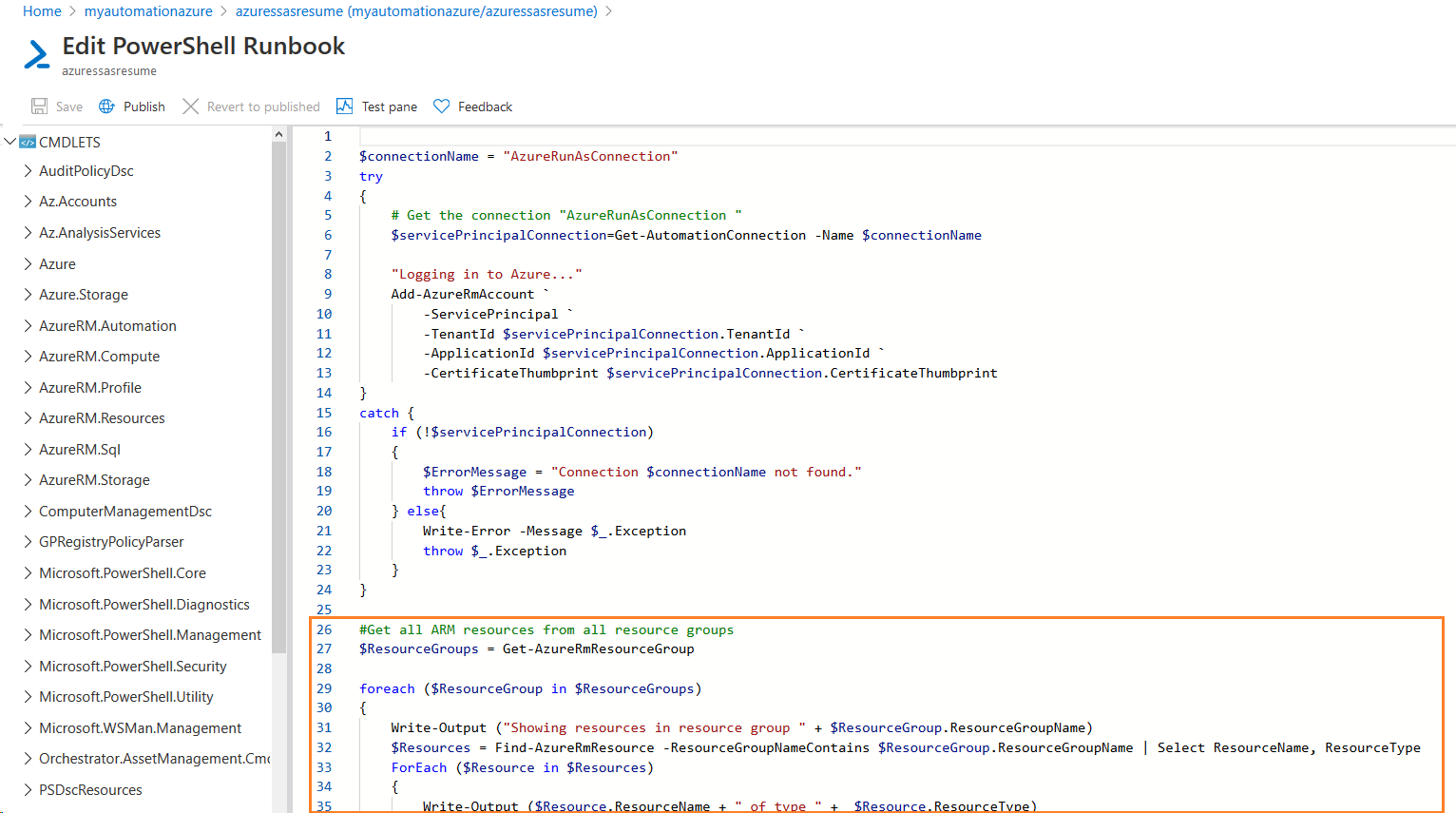The height and width of the screenshot is (813, 1456).
Task: Select the AzureRM.Sql tree label
Action: 80,450
